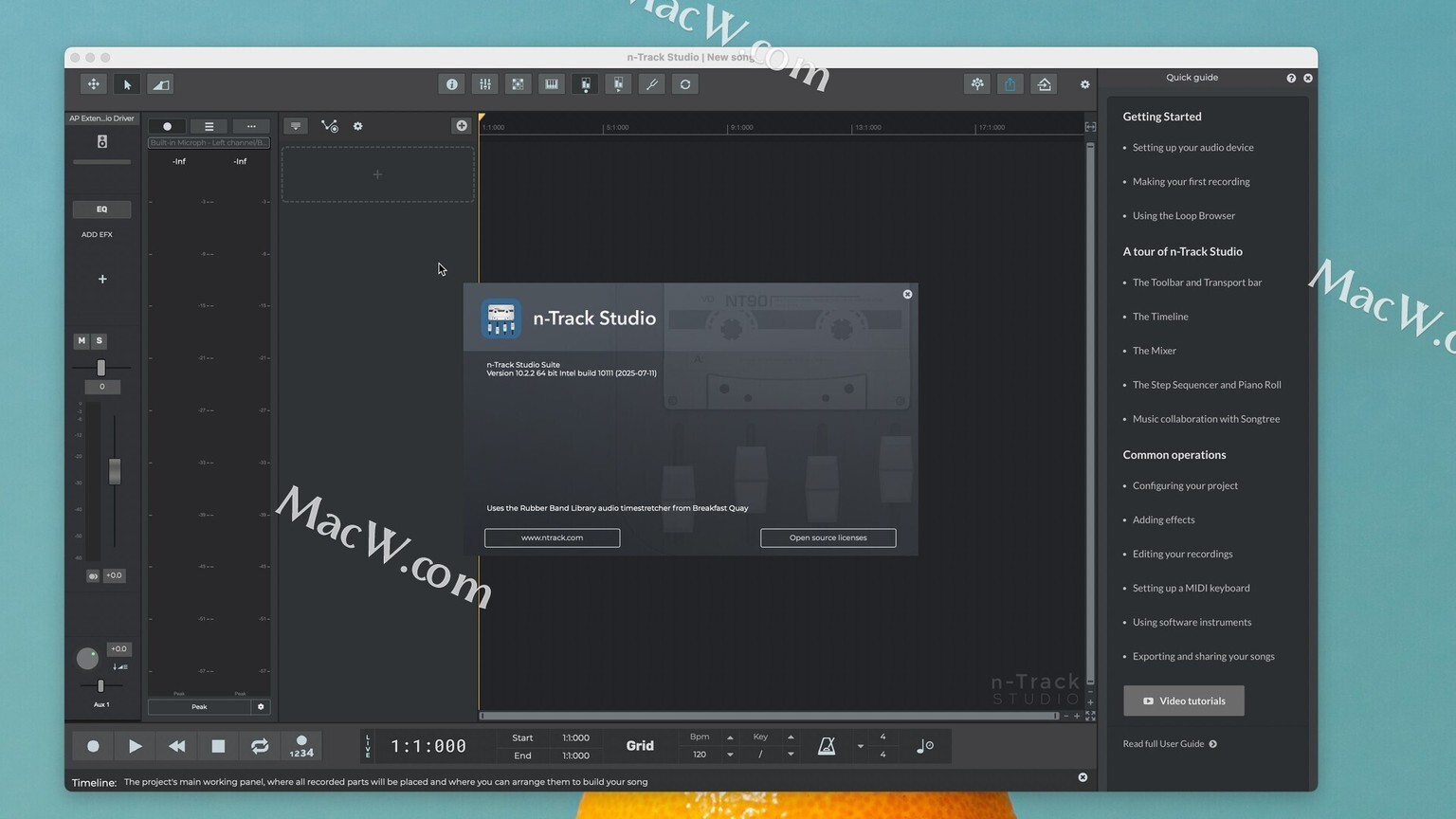The image size is (1456, 819).
Task: Toggle the 1234 count-in button
Action: pyautogui.click(x=301, y=746)
